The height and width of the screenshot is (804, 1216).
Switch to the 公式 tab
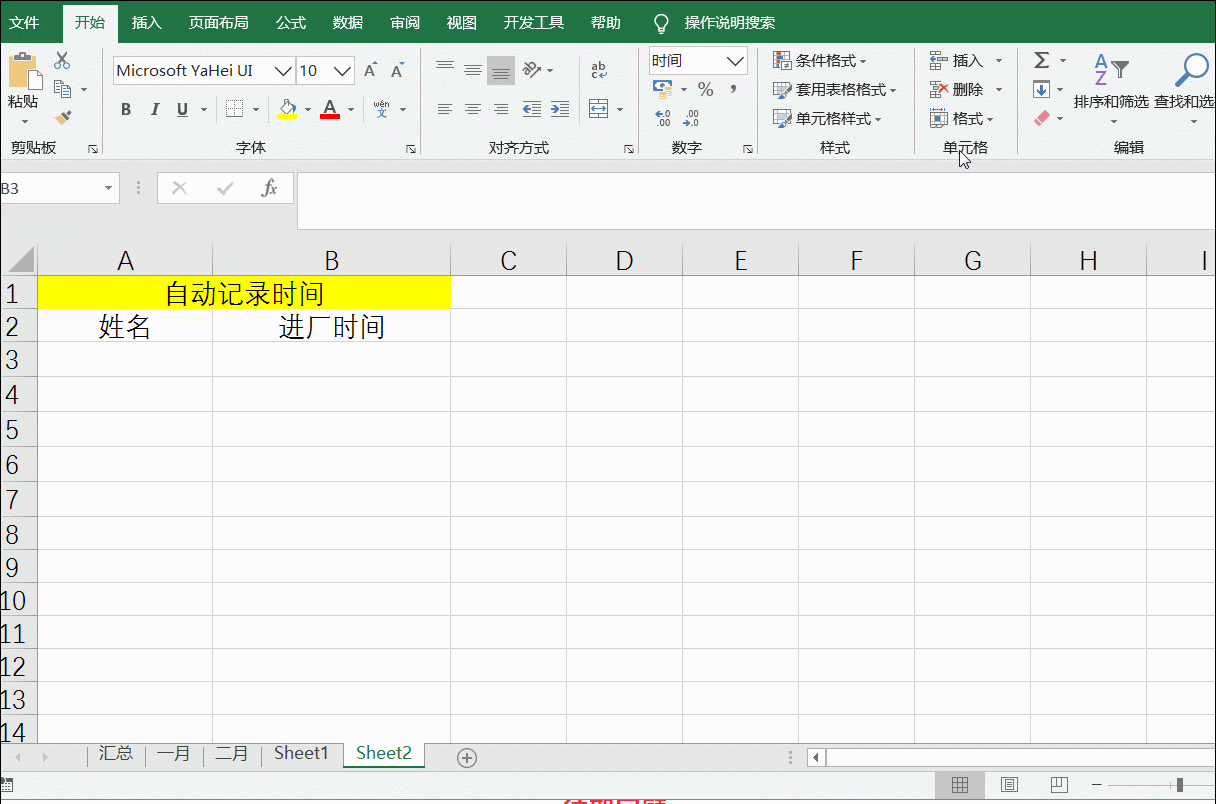(291, 22)
